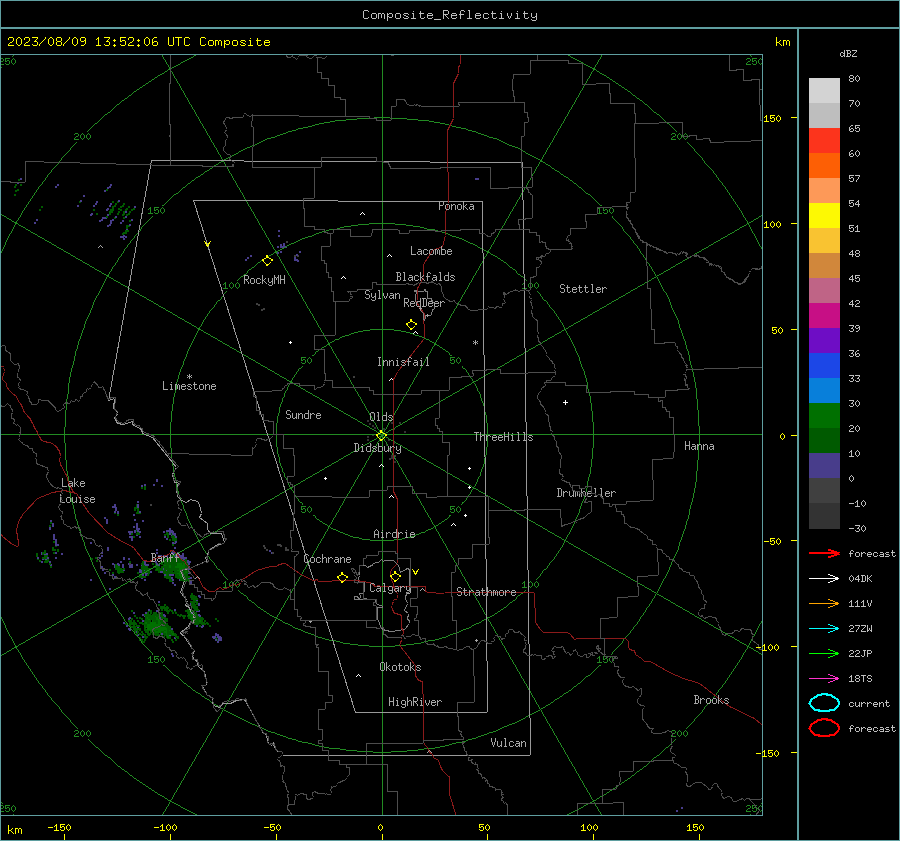This screenshot has height=841, width=900.
Task: Select the white asterisk above Limestone
Action: (x=189, y=377)
